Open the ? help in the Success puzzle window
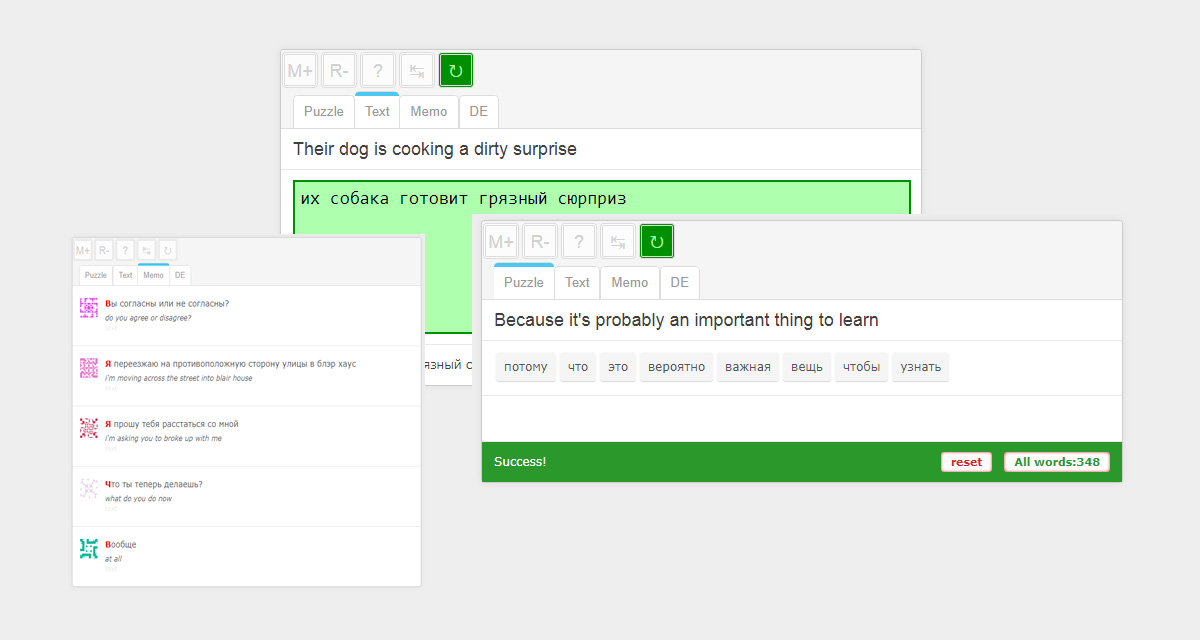 (579, 241)
